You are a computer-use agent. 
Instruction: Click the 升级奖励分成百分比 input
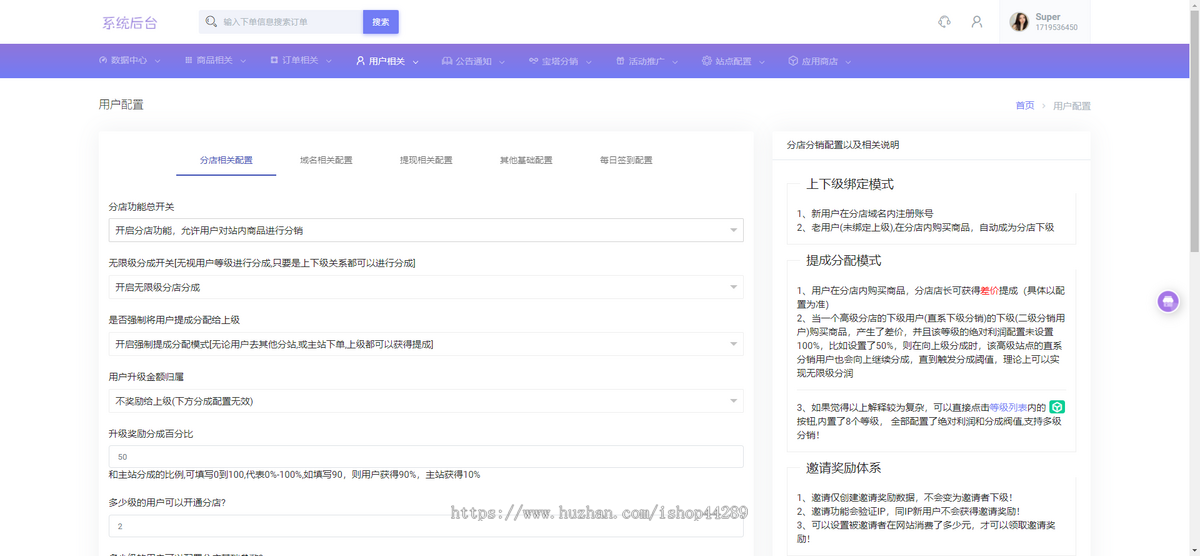click(426, 457)
